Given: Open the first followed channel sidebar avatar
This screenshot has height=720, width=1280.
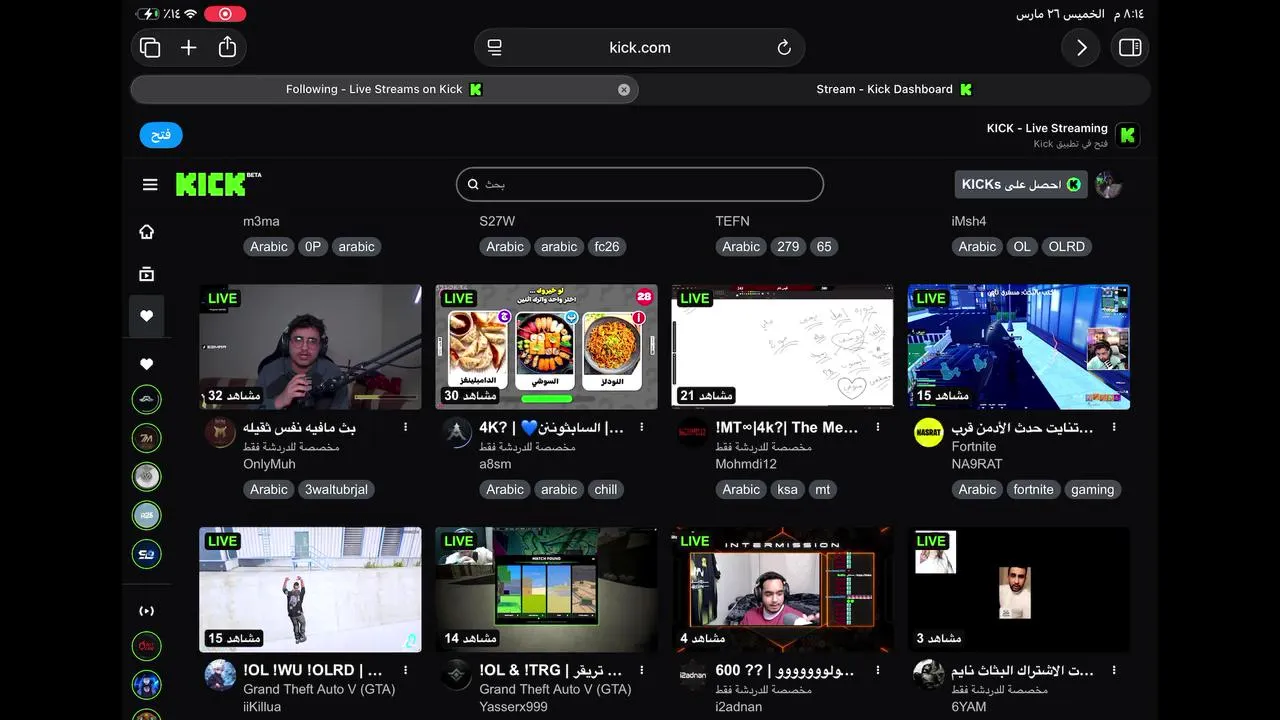Looking at the screenshot, I should click(147, 400).
